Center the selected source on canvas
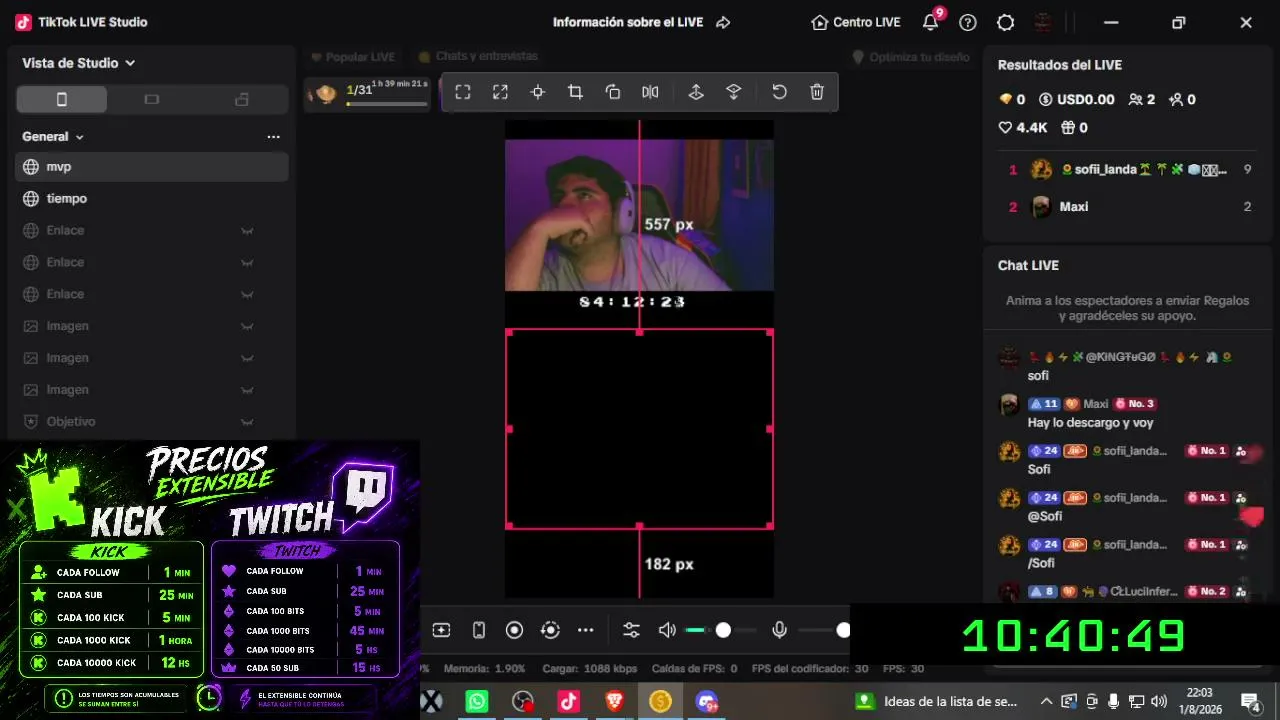 (x=537, y=92)
